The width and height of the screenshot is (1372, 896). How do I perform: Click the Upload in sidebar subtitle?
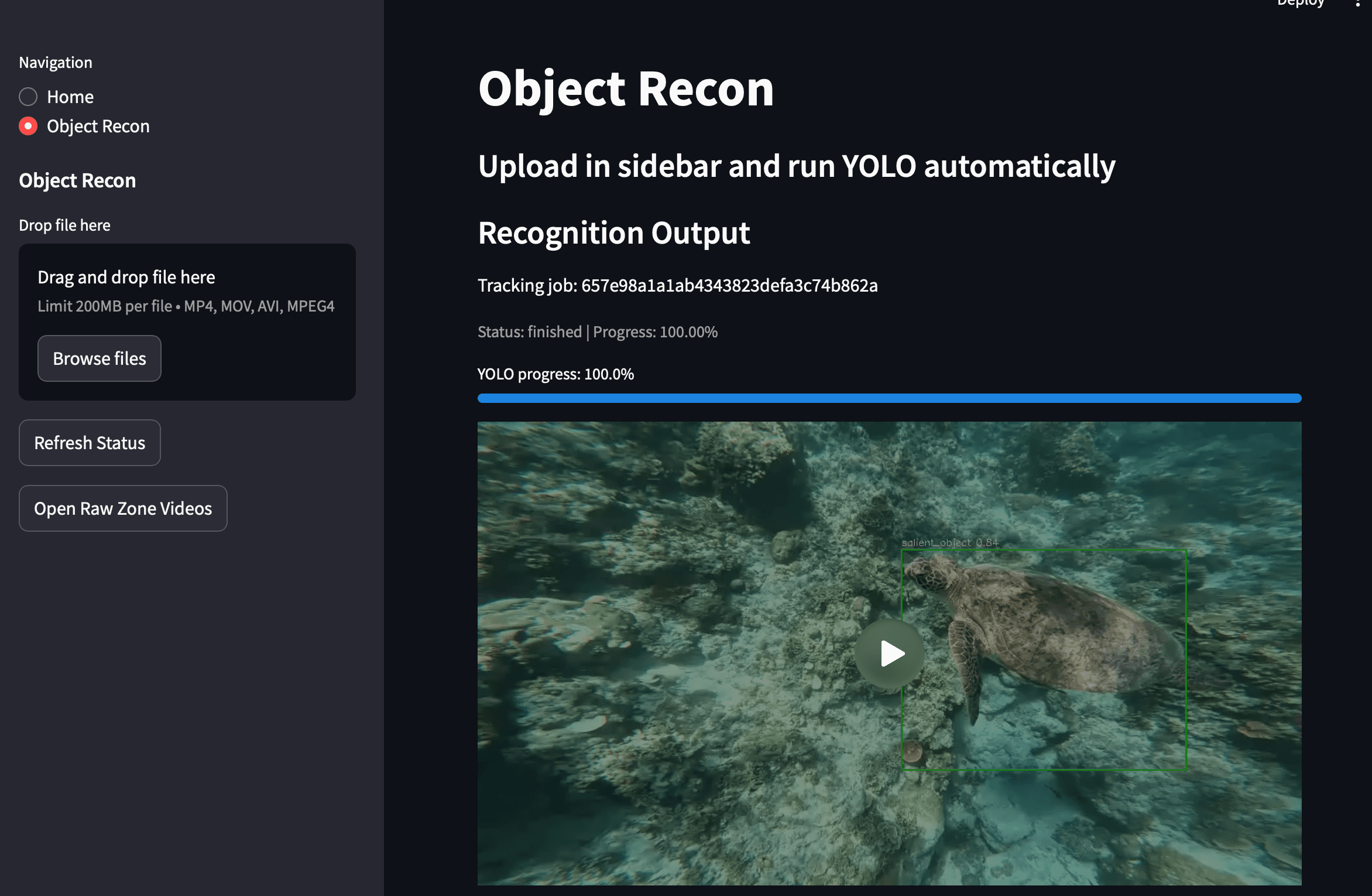click(x=795, y=166)
